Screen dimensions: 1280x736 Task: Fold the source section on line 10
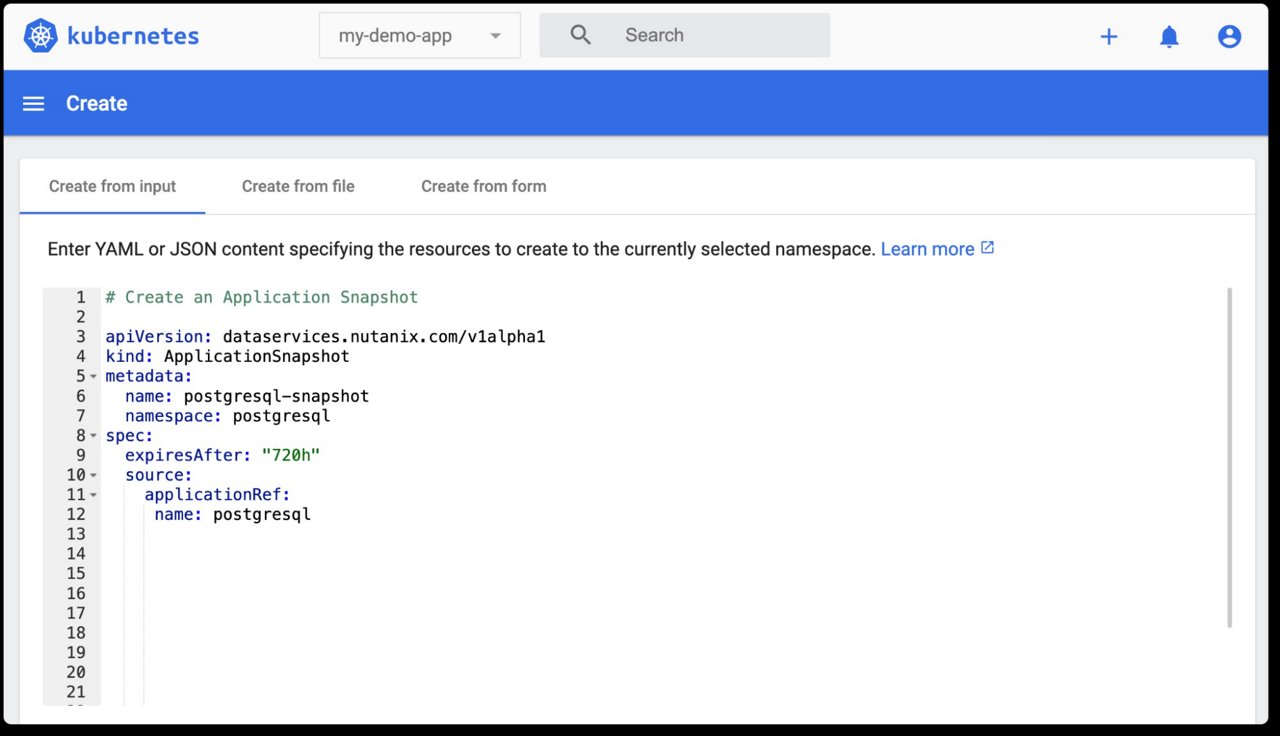pyautogui.click(x=93, y=476)
